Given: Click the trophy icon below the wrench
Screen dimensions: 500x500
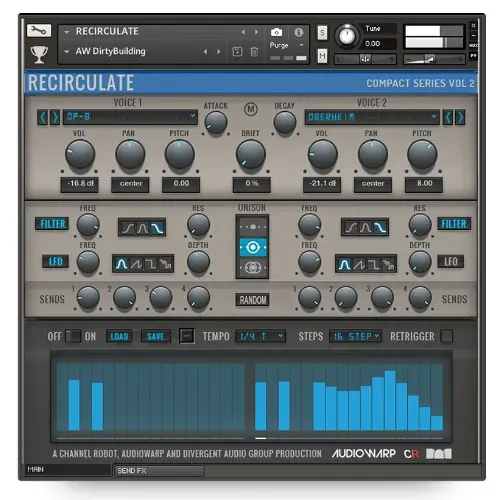Looking at the screenshot, I should coord(39,54).
